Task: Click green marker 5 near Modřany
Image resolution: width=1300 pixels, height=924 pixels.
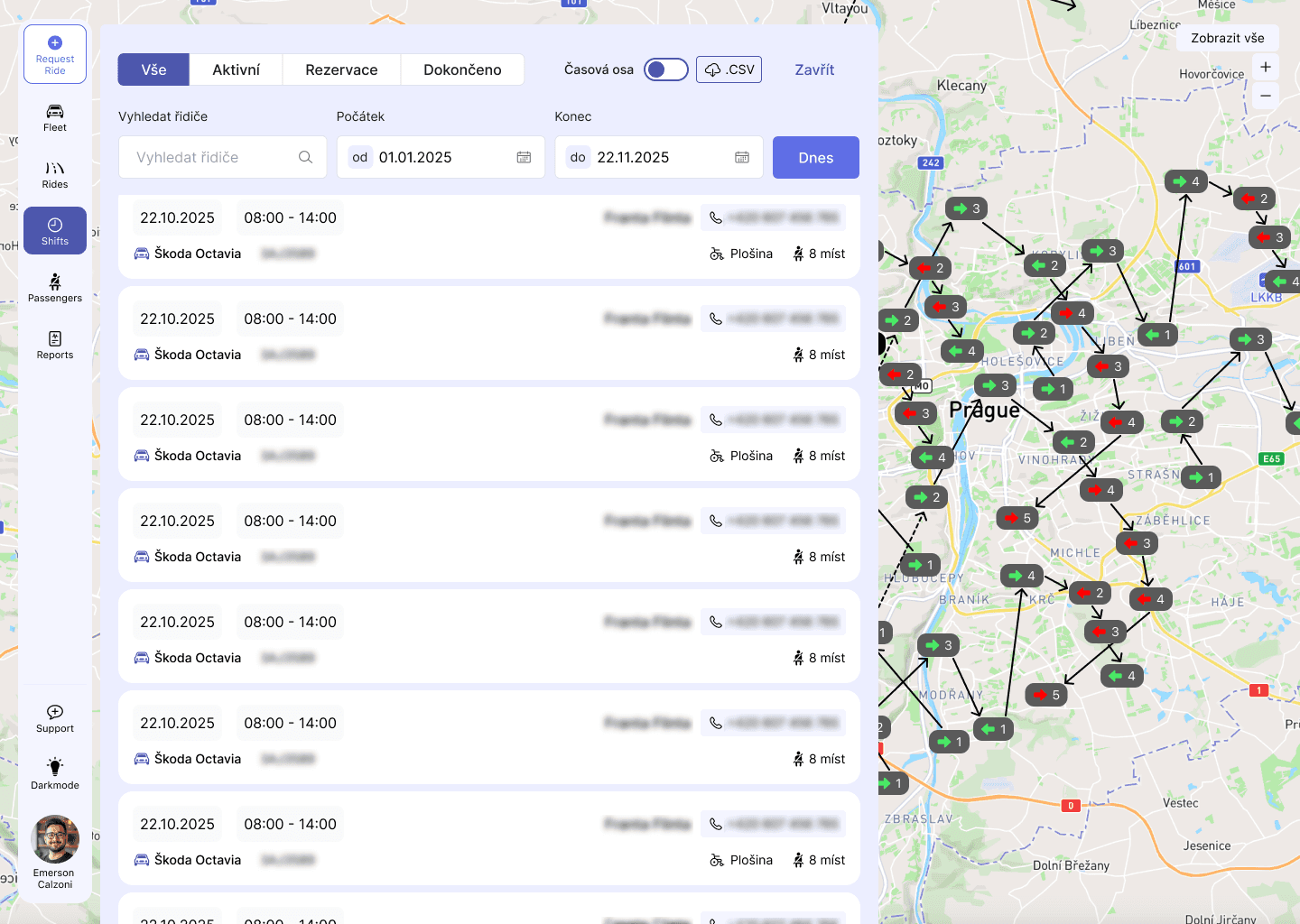Action: [x=1047, y=695]
